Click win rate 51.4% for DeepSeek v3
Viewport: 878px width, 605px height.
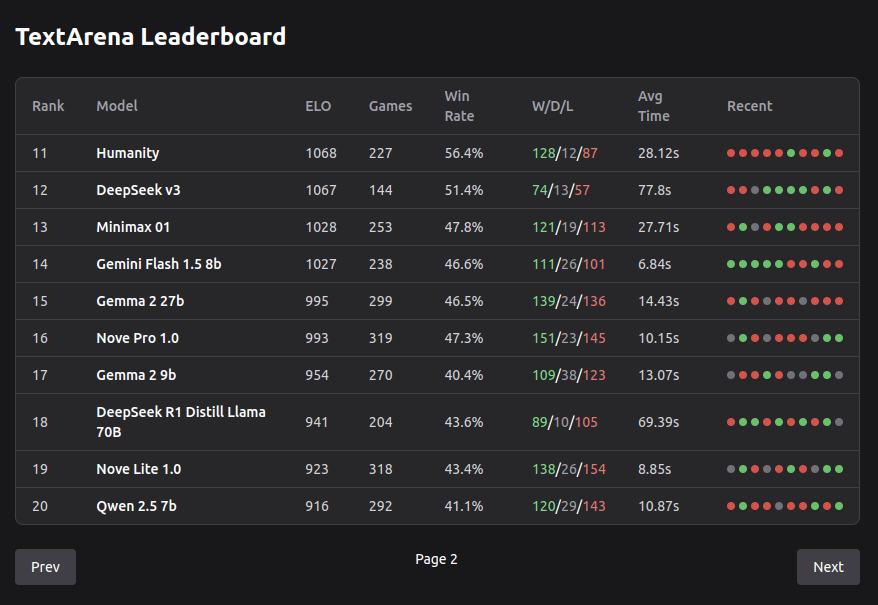464,190
